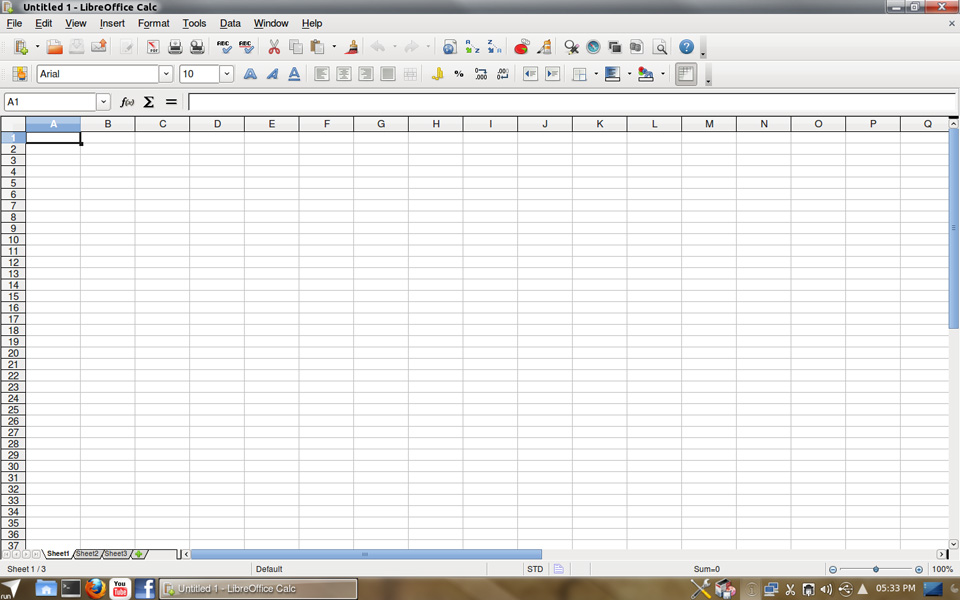Sort the column in ascending order
The height and width of the screenshot is (600, 960).
[472, 47]
